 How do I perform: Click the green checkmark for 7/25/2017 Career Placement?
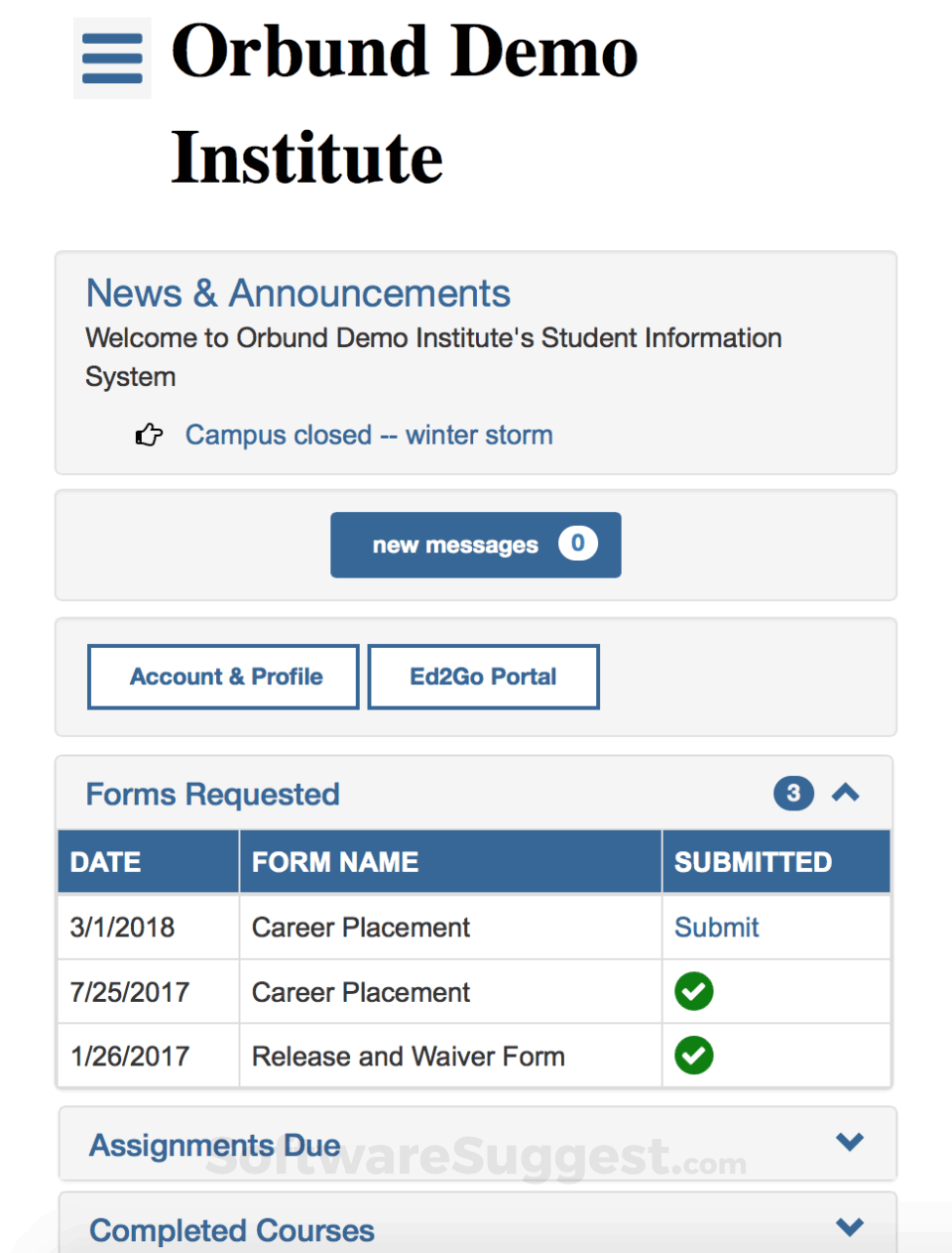click(694, 991)
